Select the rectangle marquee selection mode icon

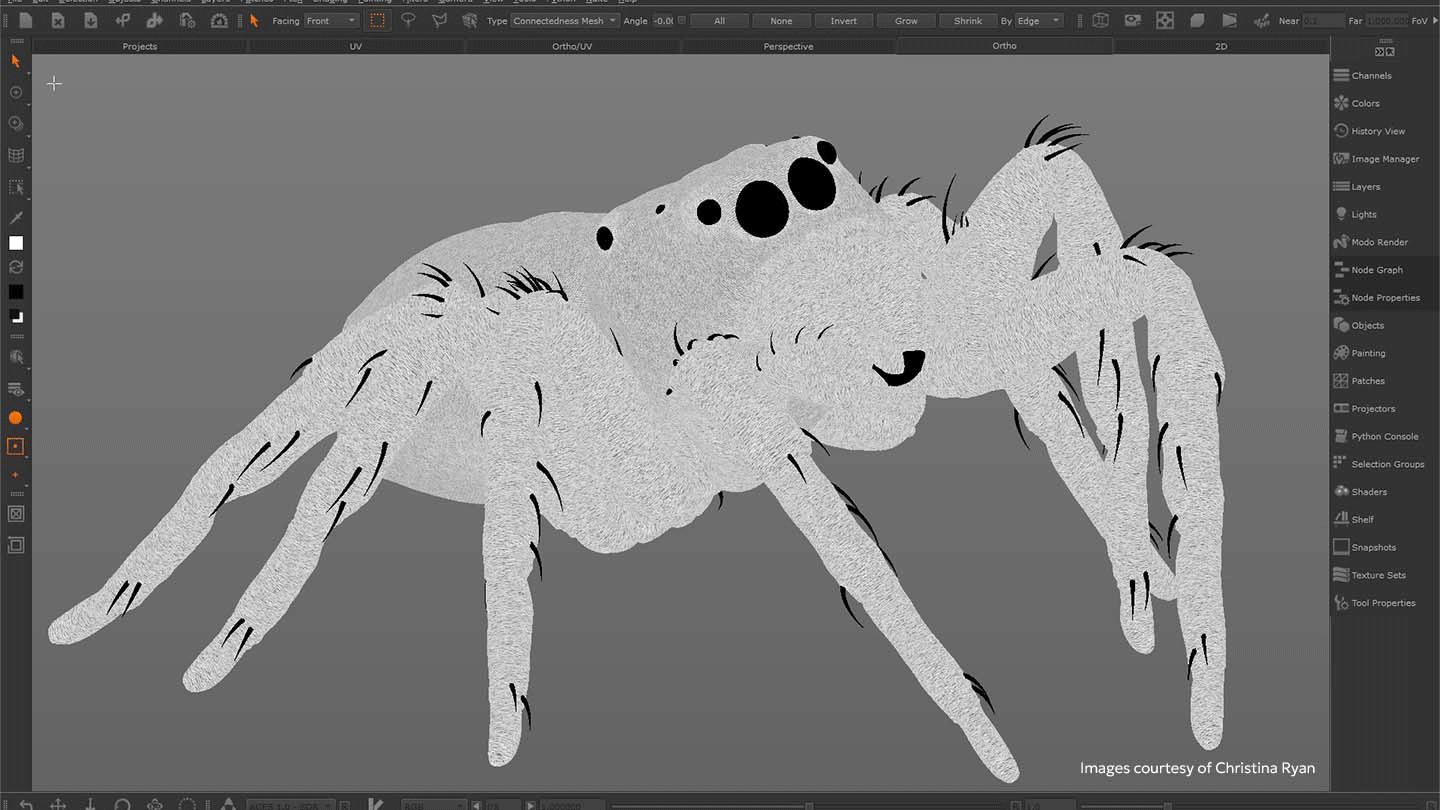point(377,20)
